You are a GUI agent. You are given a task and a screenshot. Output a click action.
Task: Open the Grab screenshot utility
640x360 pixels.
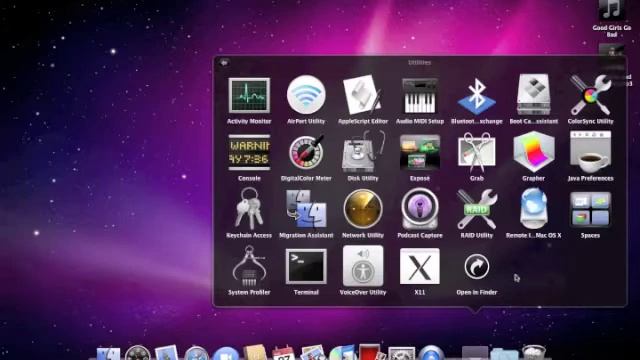tap(477, 152)
